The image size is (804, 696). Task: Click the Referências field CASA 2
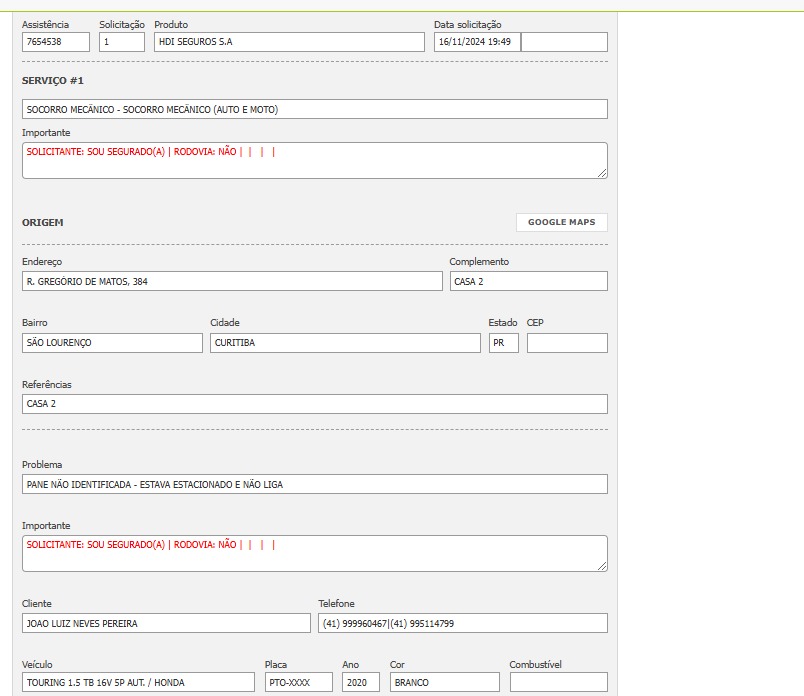[315, 404]
